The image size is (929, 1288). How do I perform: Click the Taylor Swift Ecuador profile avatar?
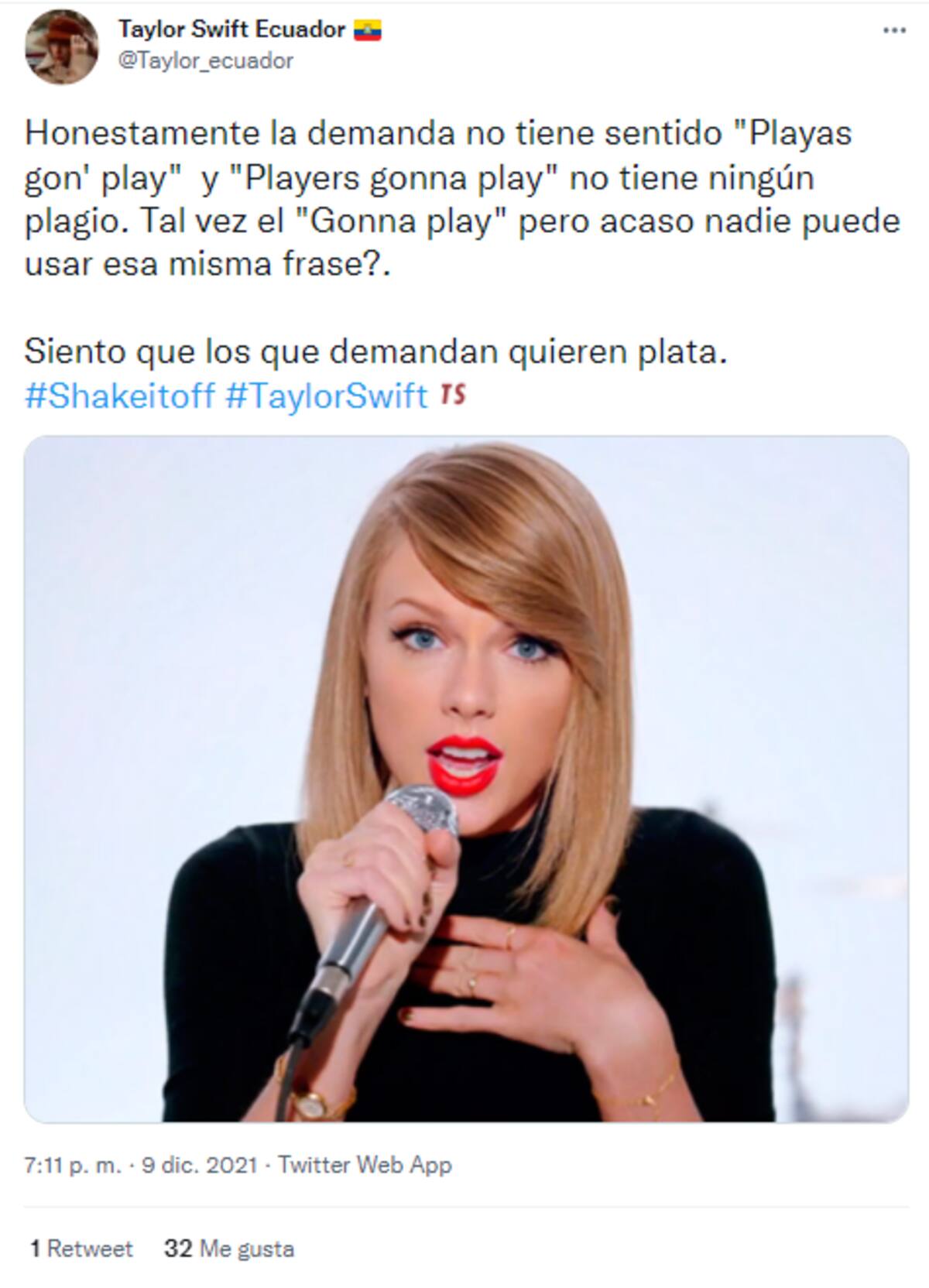pos(63,47)
